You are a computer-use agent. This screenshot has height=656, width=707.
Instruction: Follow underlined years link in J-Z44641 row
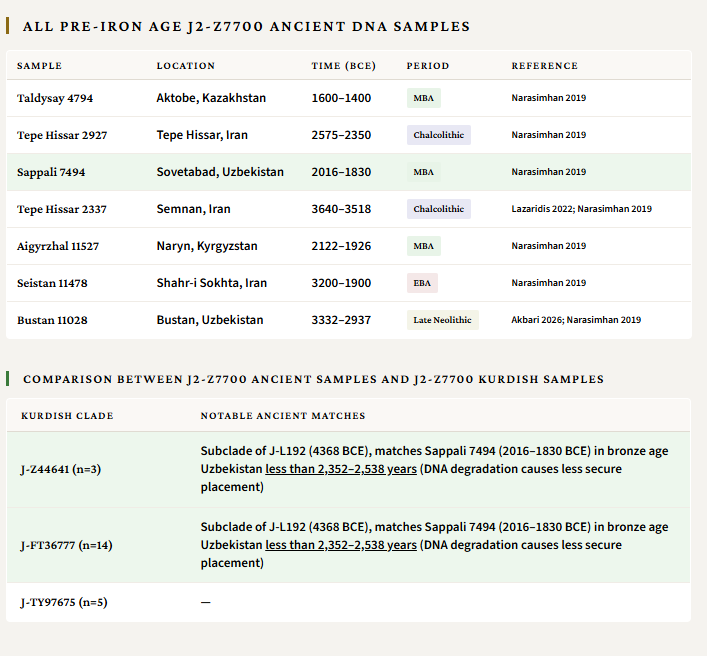(341, 469)
